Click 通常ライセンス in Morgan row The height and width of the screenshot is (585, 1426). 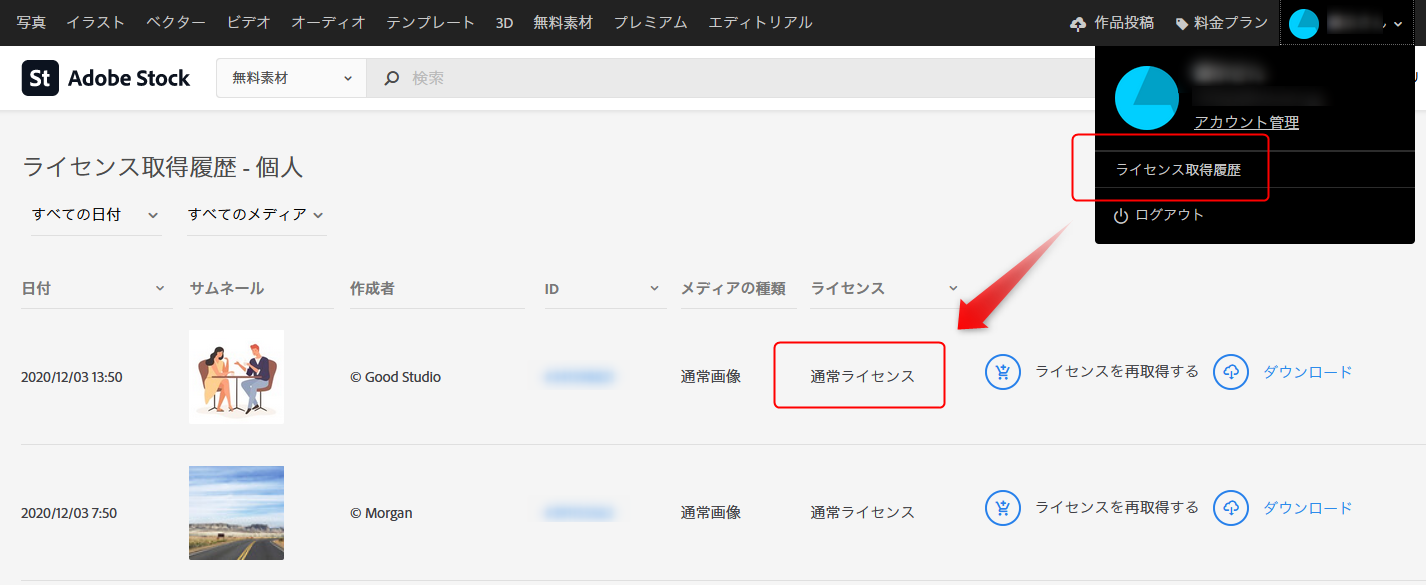(x=862, y=512)
